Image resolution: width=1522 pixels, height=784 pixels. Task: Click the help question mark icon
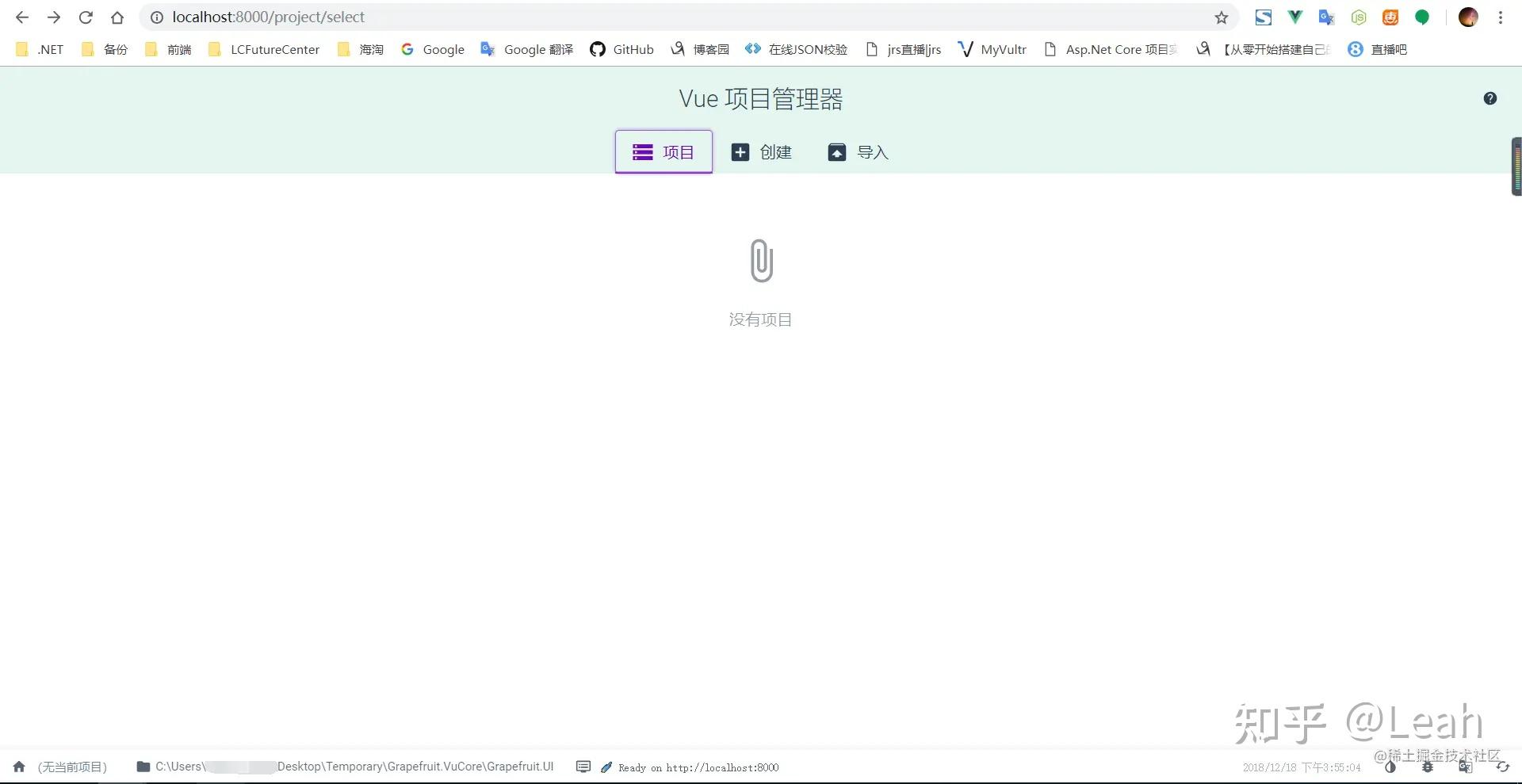1490,98
